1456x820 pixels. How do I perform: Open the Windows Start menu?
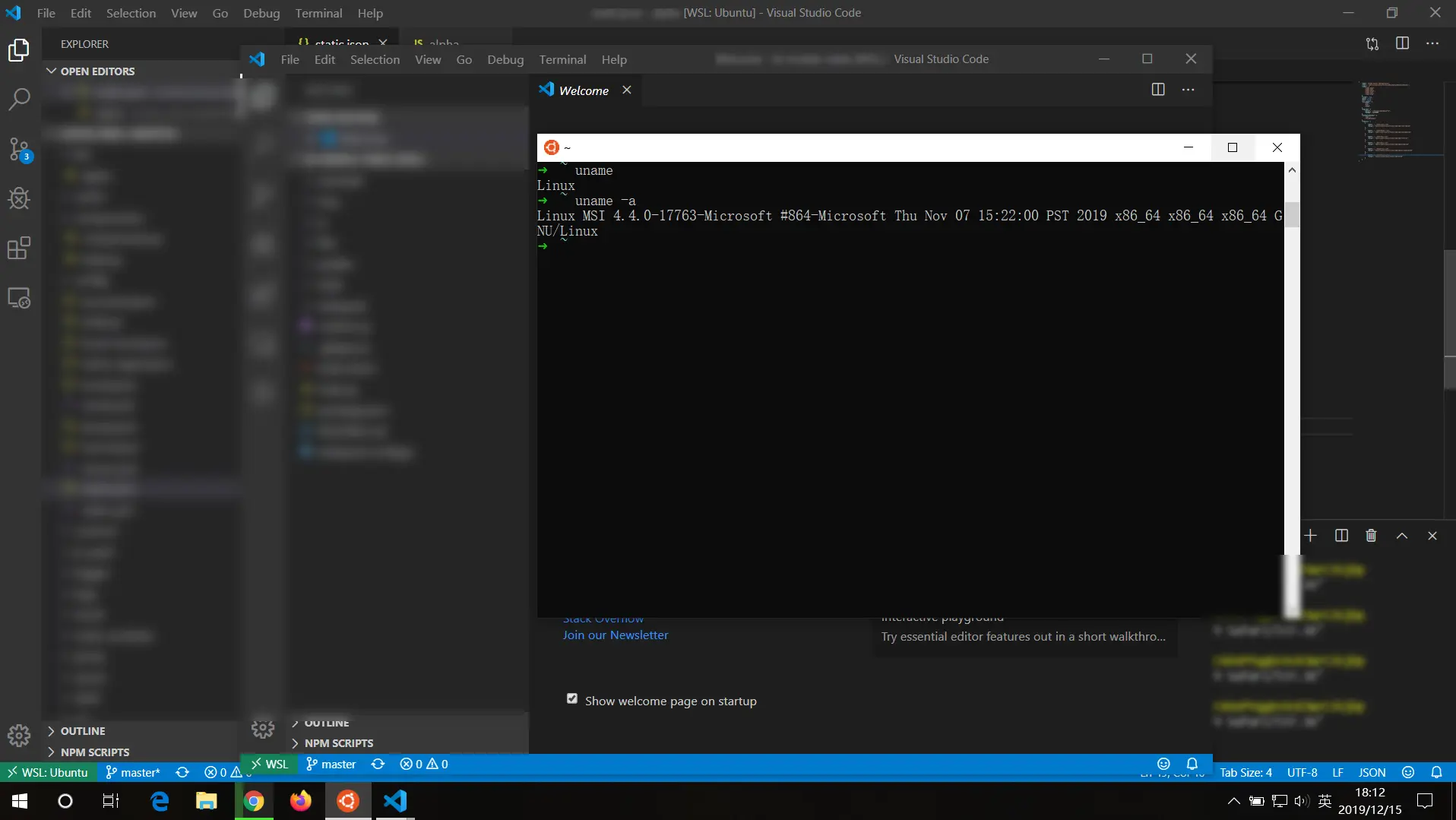point(20,801)
